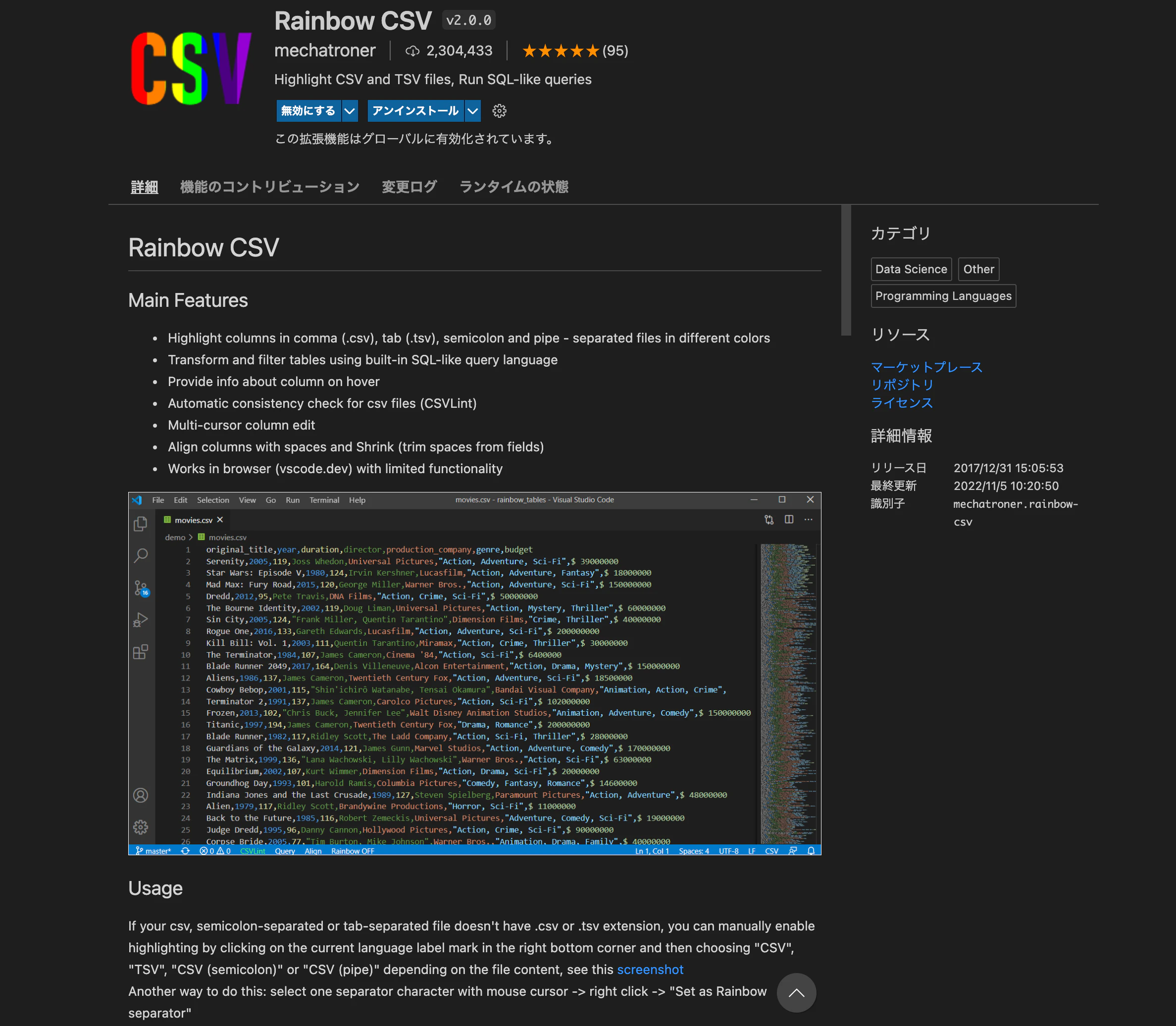The image size is (1176, 1026).
Task: Select the Programming Languages category tag
Action: coord(943,296)
